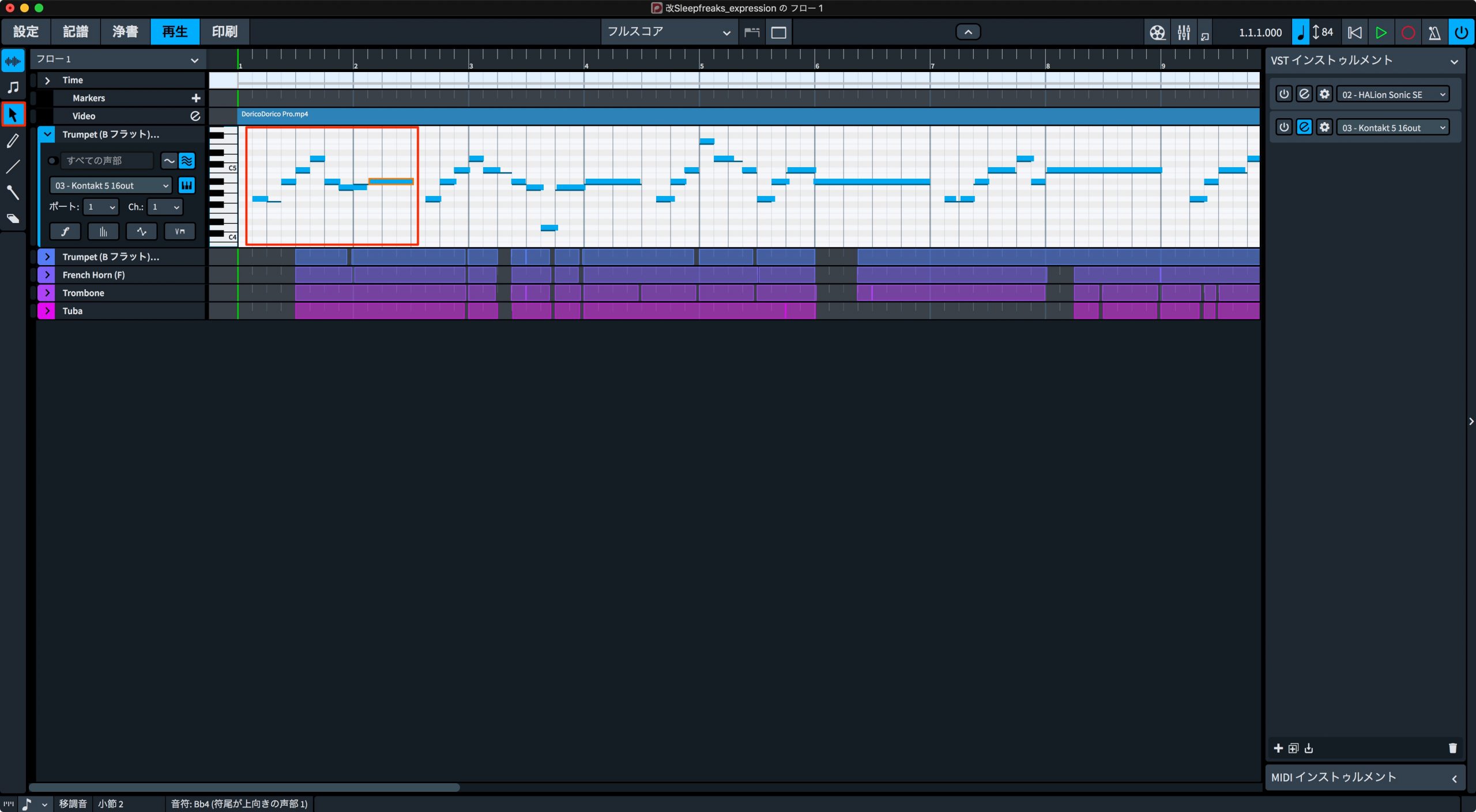Expand the Trombone track
Viewport: 1476px width, 812px height.
[47, 293]
